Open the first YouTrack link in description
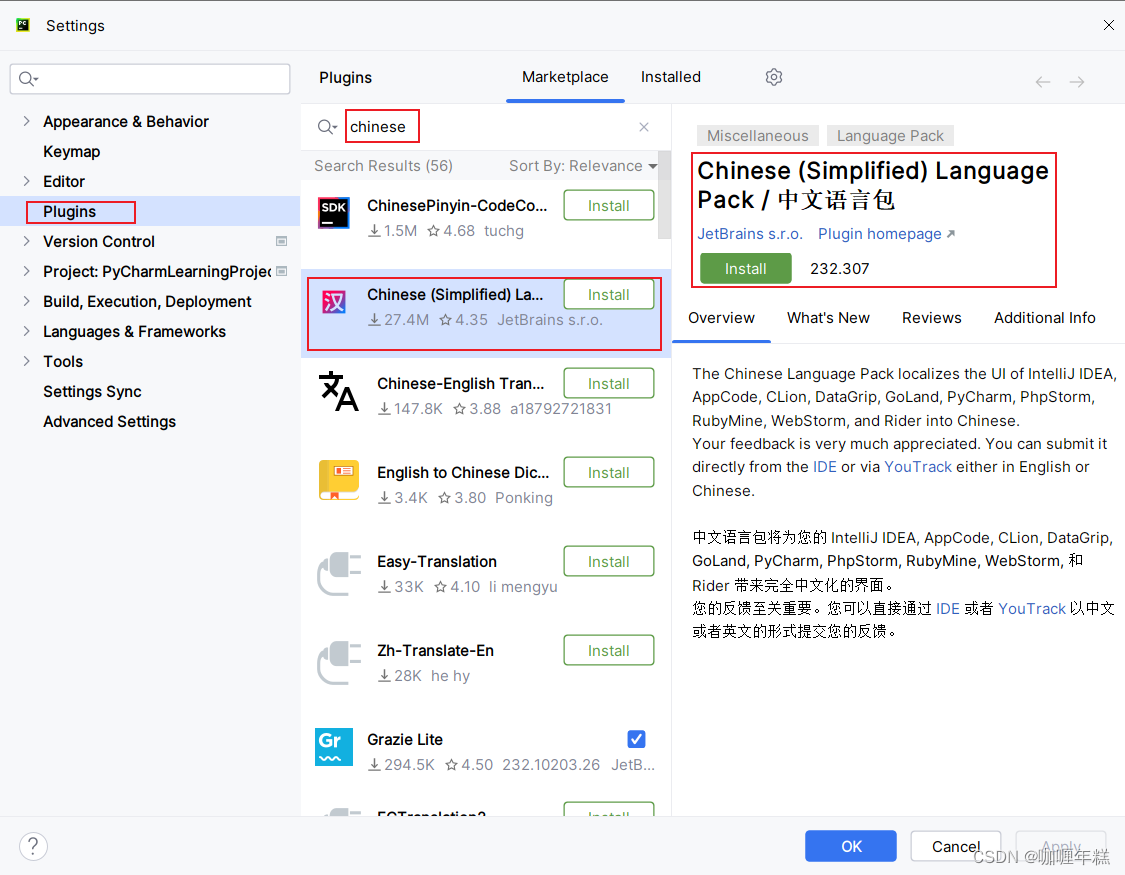 pos(918,467)
